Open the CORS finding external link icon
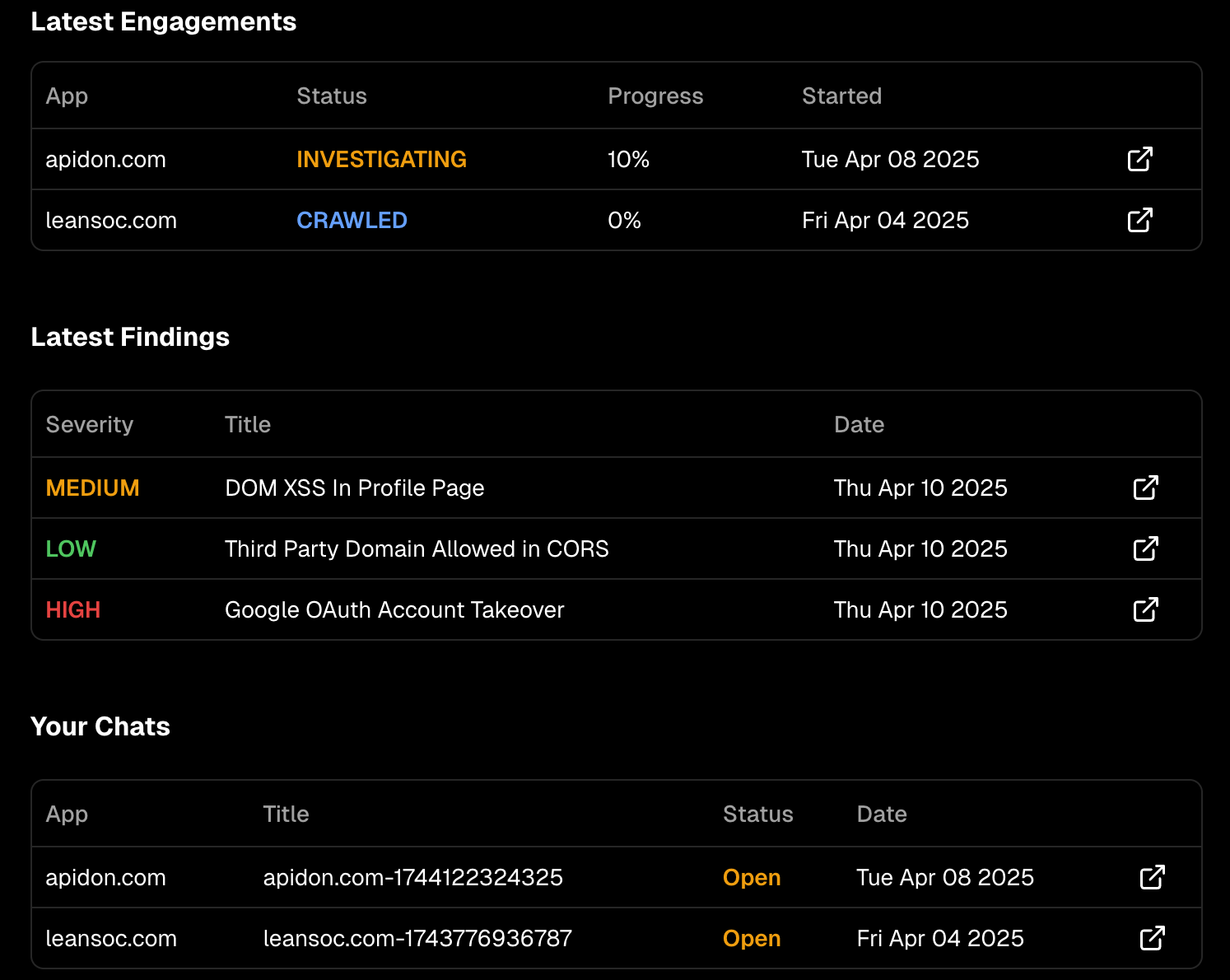Screen dimensions: 1230x980 pyautogui.click(x=1145, y=548)
